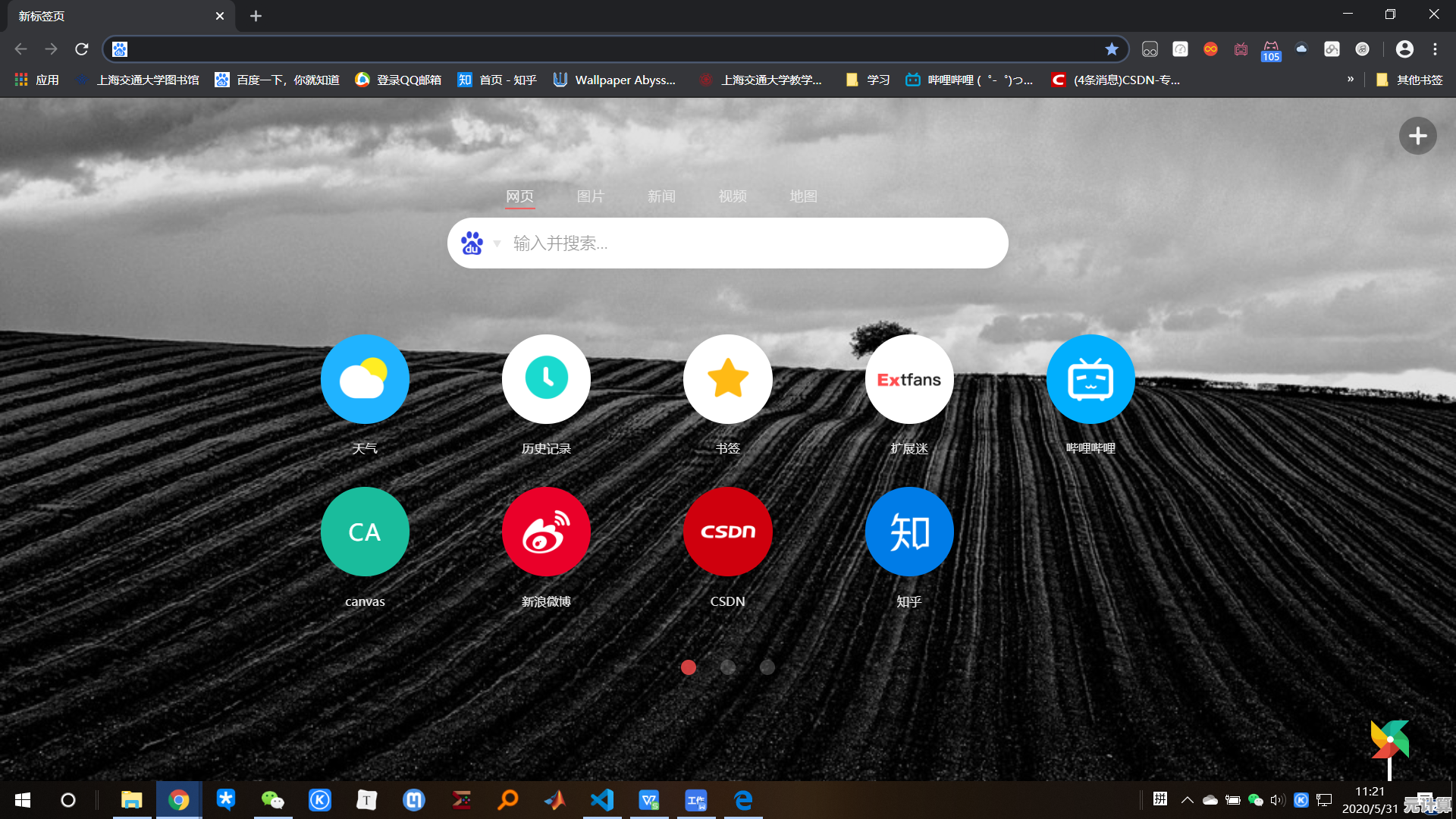Click the plus button to add a shortcut

(1417, 135)
